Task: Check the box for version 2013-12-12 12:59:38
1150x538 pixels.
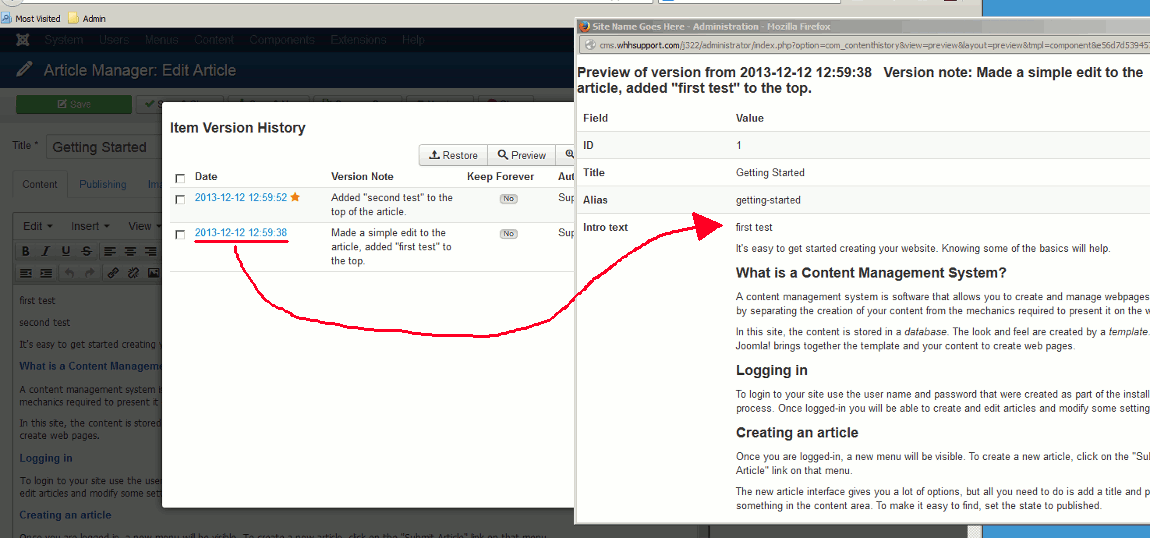Action: (180, 235)
